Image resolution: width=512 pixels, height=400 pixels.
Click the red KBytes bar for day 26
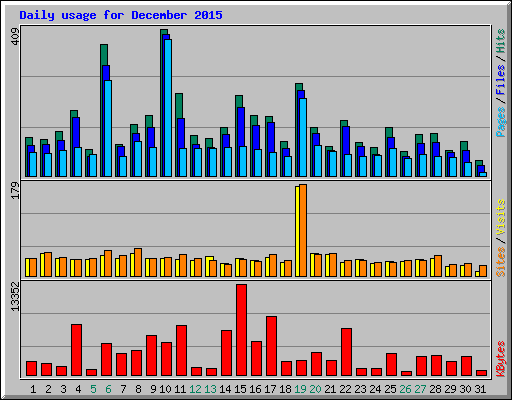coord(406,373)
